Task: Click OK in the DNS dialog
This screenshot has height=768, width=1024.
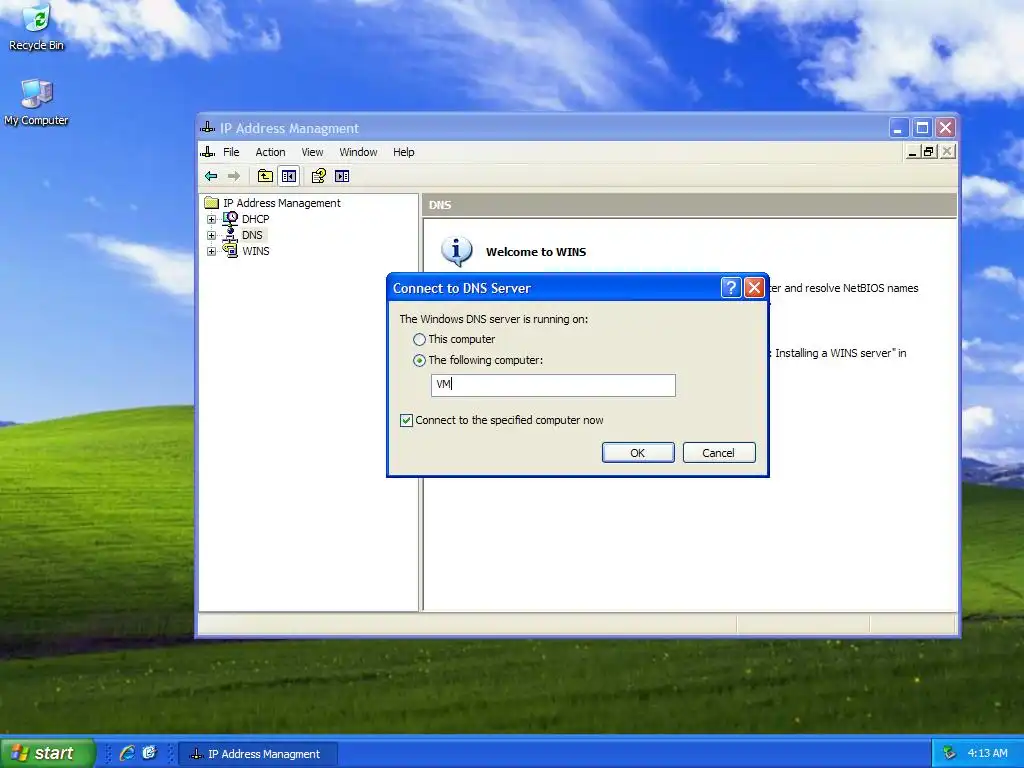Action: click(x=638, y=453)
